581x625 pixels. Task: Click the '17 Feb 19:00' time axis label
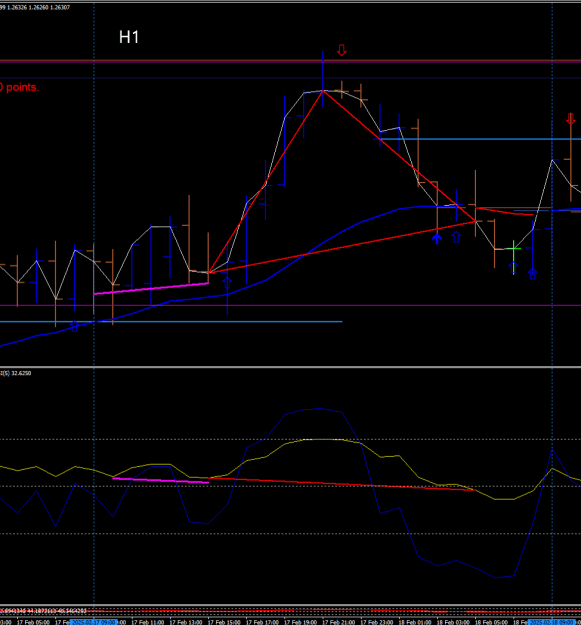pyautogui.click(x=300, y=622)
